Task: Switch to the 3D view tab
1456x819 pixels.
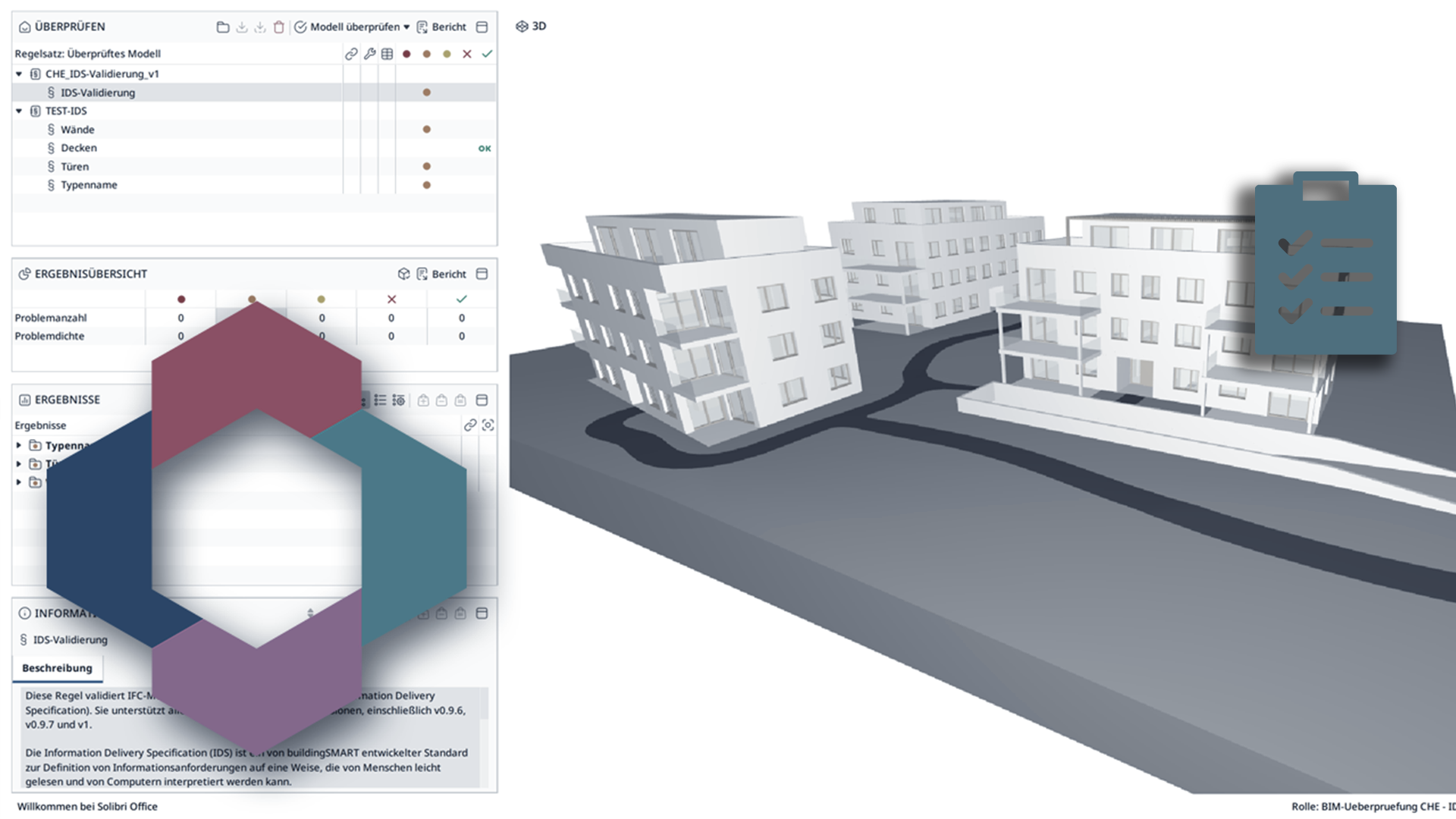Action: (x=531, y=27)
